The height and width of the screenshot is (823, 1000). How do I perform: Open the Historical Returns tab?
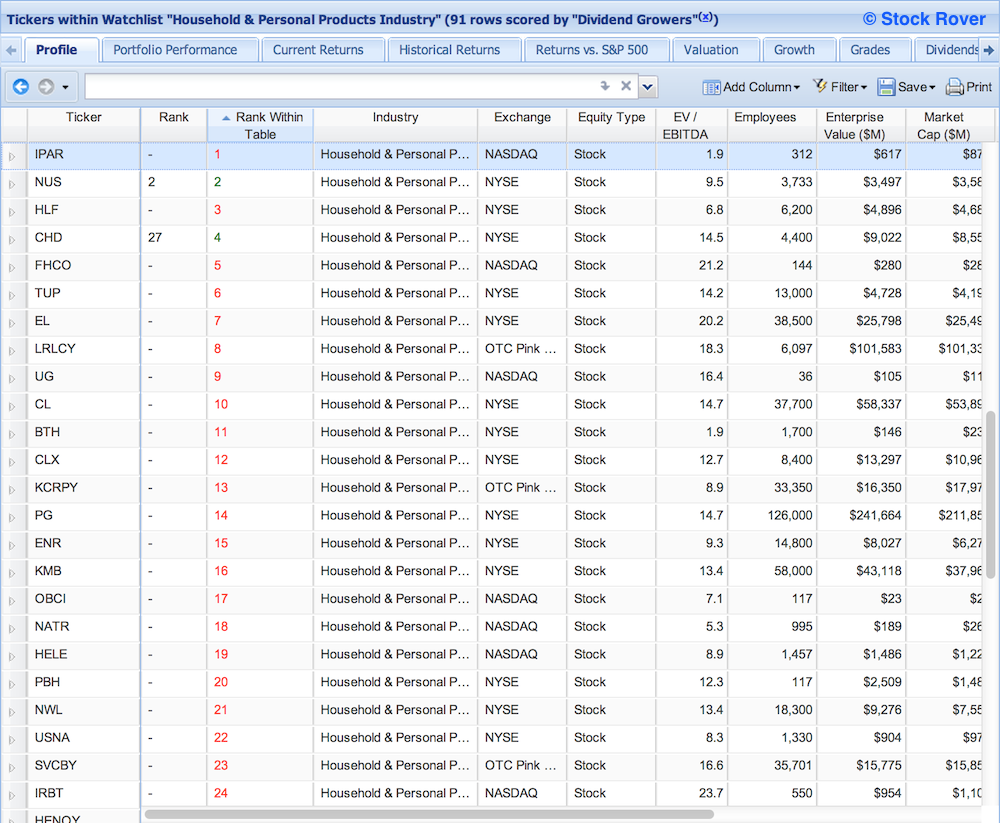[x=454, y=50]
